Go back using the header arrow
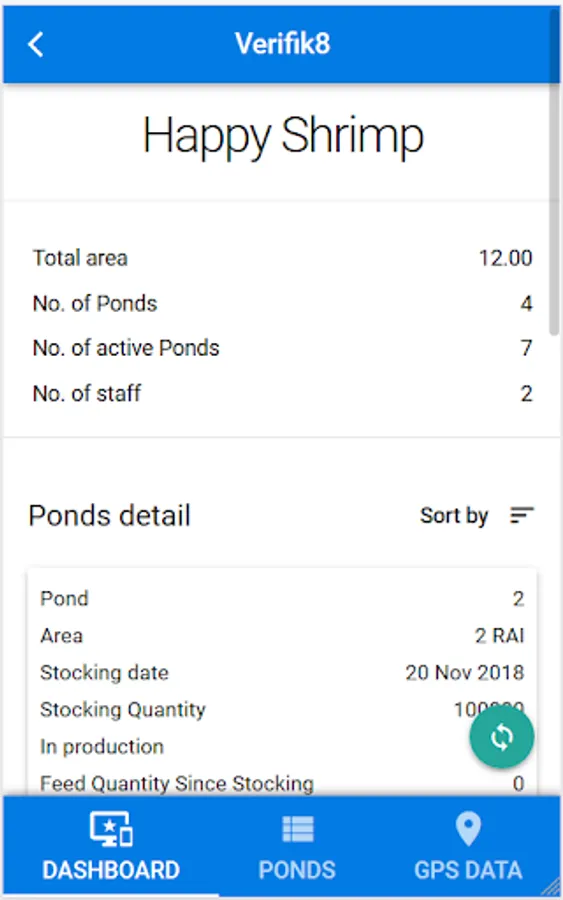 (36, 44)
